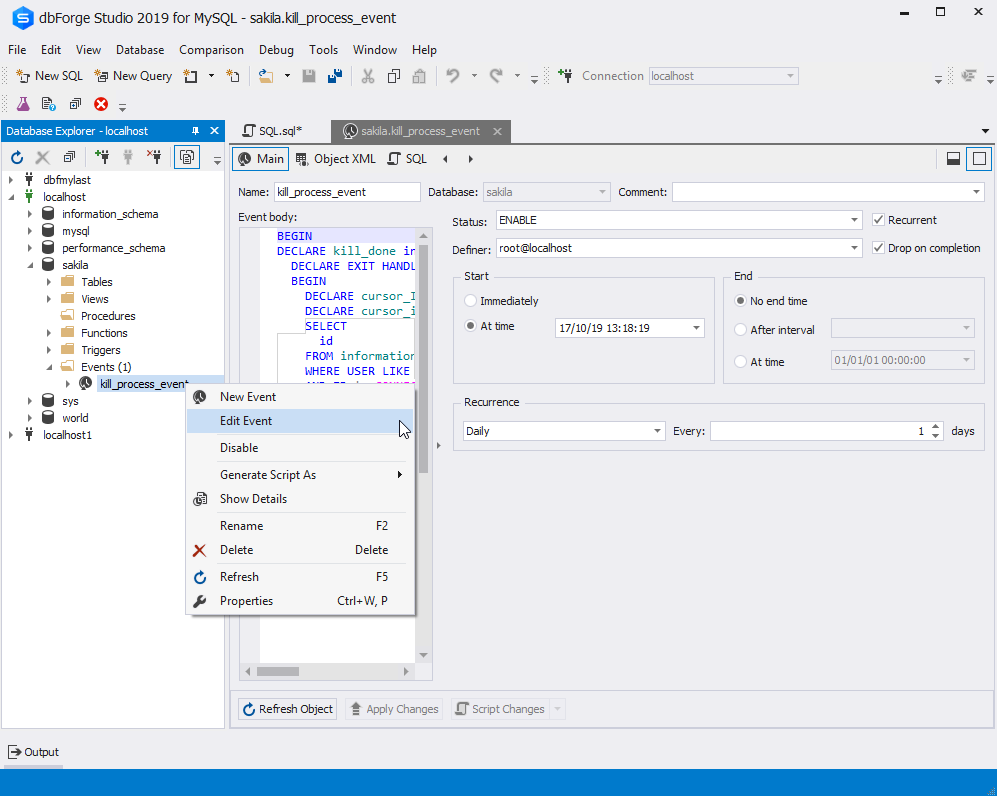Click the Redo arrow icon
997x796 pixels.
497,76
